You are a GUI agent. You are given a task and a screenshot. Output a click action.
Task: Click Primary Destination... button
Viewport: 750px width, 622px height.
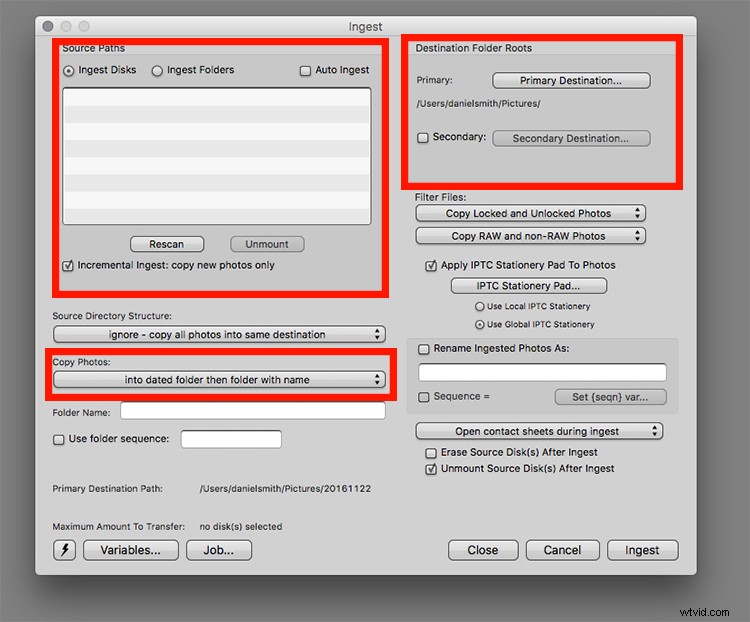pyautogui.click(x=571, y=80)
